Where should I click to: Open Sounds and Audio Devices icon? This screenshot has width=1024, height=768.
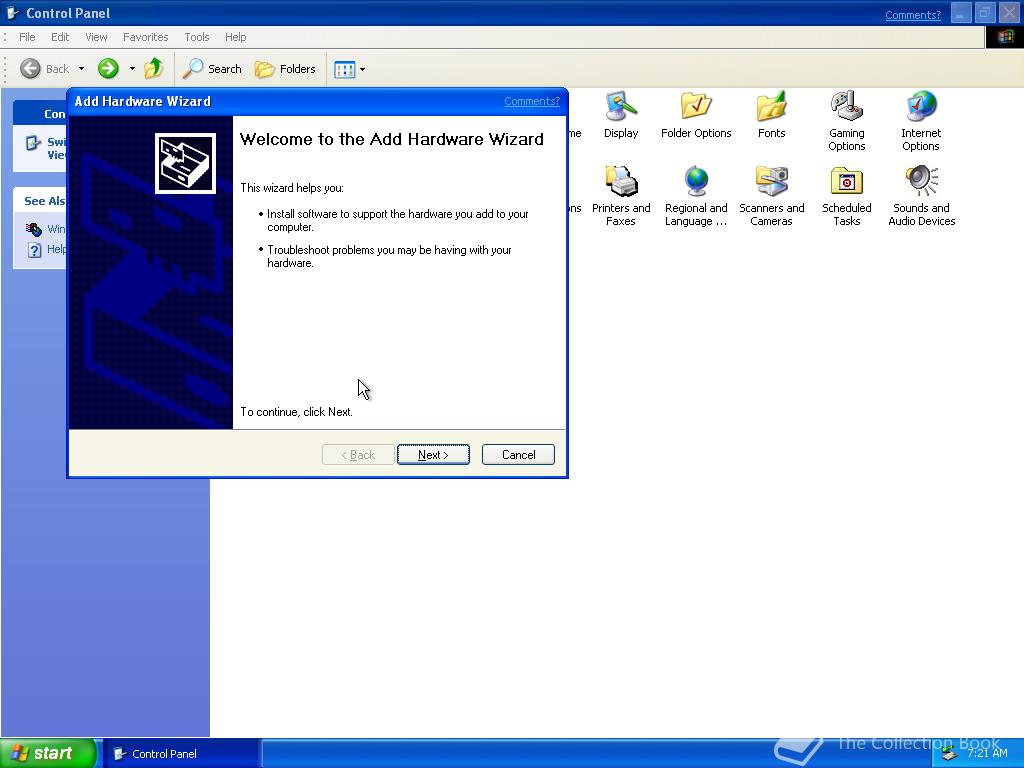[x=921, y=181]
